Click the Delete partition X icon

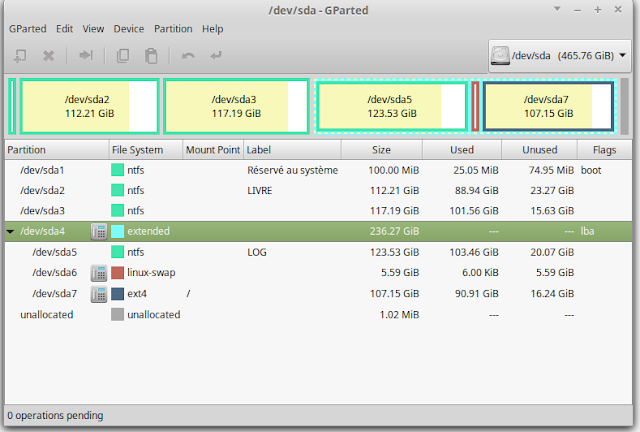point(49,56)
